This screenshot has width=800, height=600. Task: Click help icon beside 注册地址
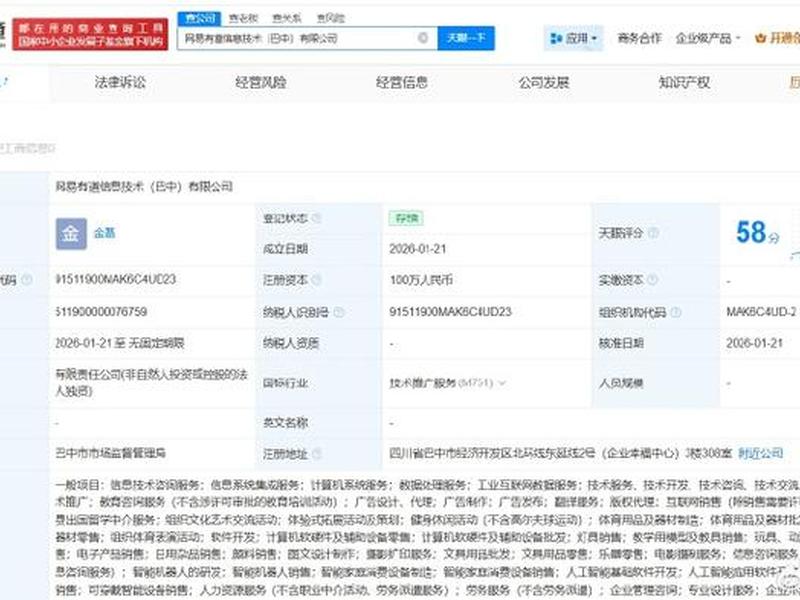pyautogui.click(x=316, y=453)
